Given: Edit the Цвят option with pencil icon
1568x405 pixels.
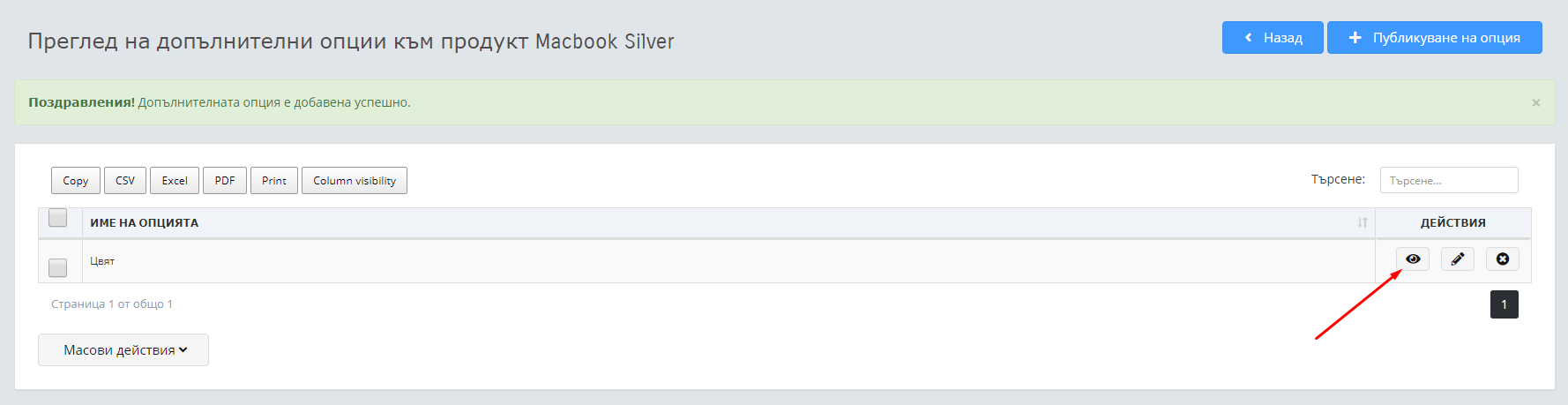Looking at the screenshot, I should (1458, 259).
